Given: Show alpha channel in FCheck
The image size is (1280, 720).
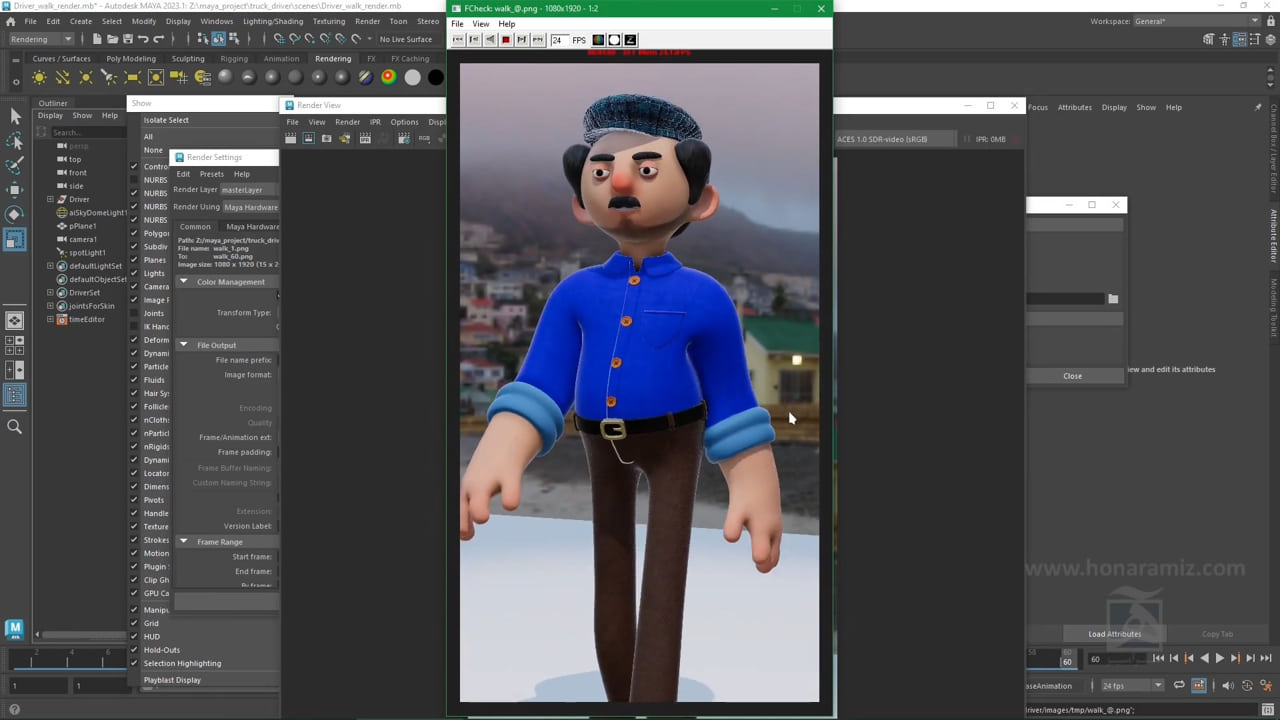Looking at the screenshot, I should pyautogui.click(x=614, y=40).
